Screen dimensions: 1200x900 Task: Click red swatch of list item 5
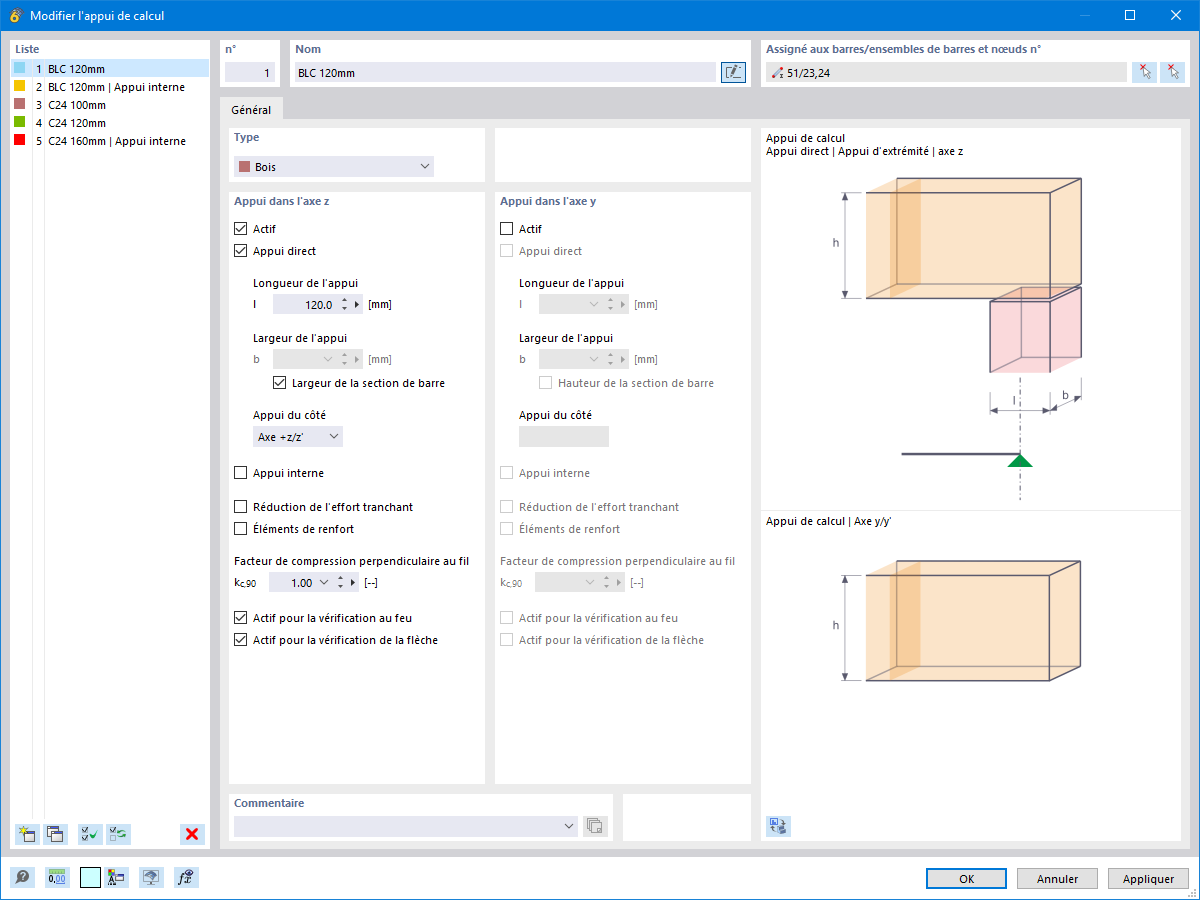pyautogui.click(x=20, y=141)
